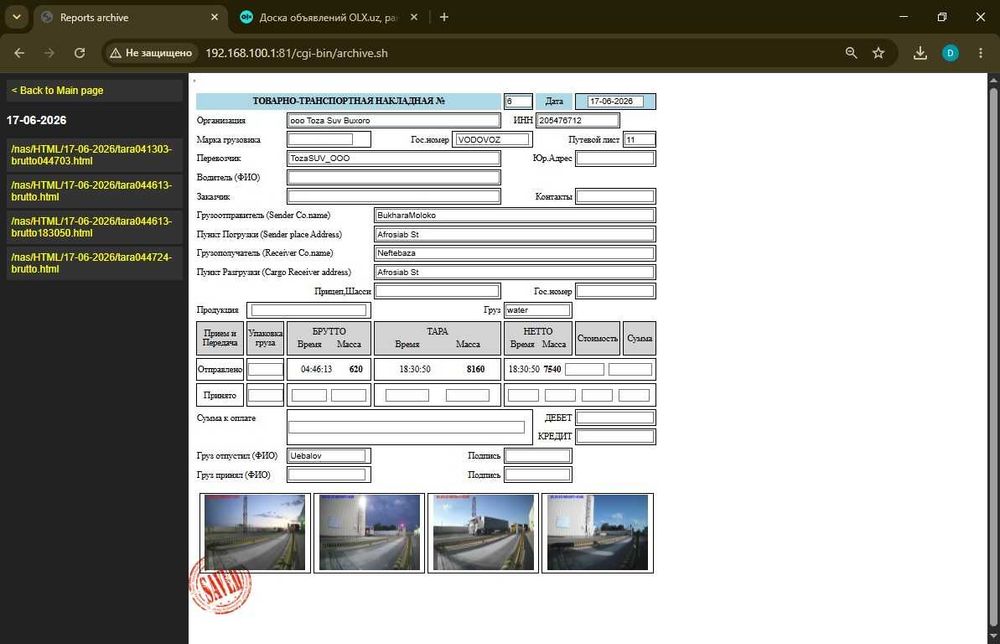Click the Организация field with Toza Suv Buxoro
This screenshot has height=644, width=1000.
[x=393, y=121]
